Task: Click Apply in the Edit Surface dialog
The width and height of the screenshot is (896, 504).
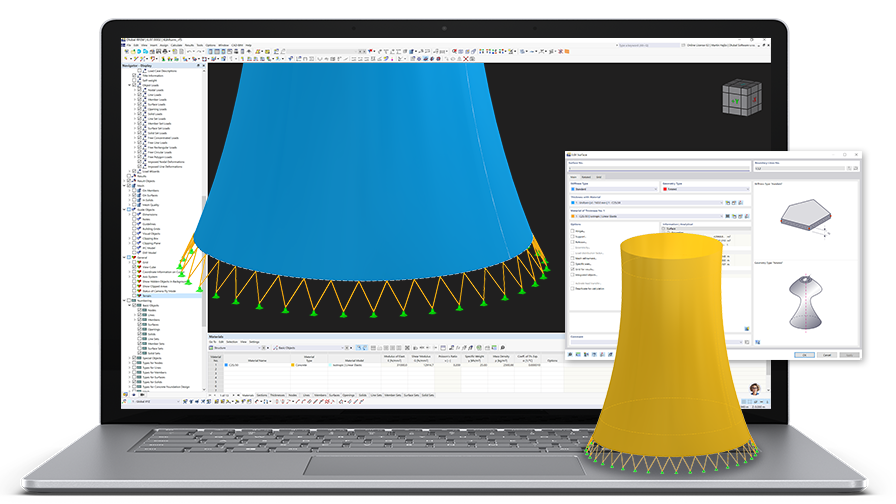Action: click(849, 355)
